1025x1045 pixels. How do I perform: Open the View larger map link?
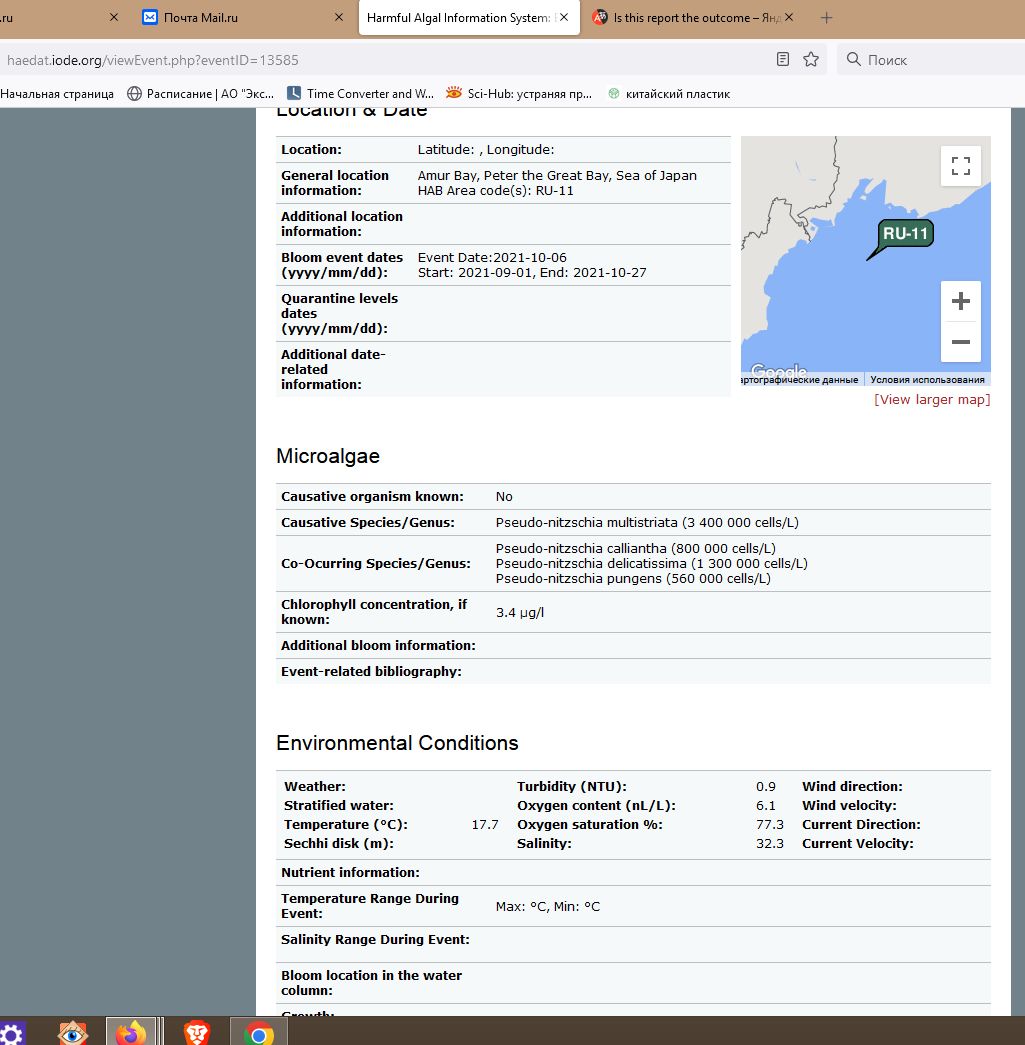pos(932,400)
